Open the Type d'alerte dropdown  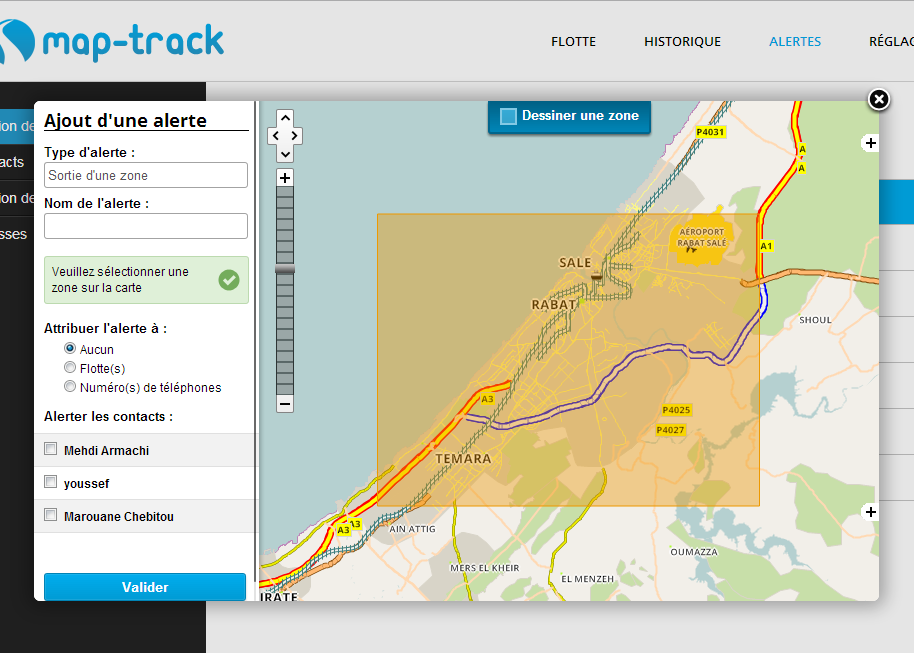(x=146, y=175)
